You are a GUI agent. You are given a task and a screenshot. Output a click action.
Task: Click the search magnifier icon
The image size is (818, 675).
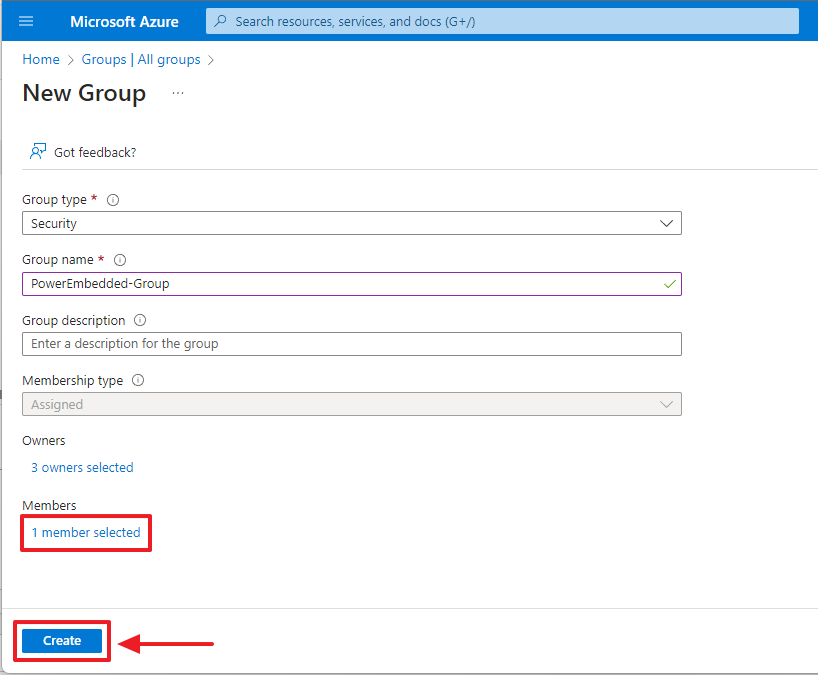[221, 21]
